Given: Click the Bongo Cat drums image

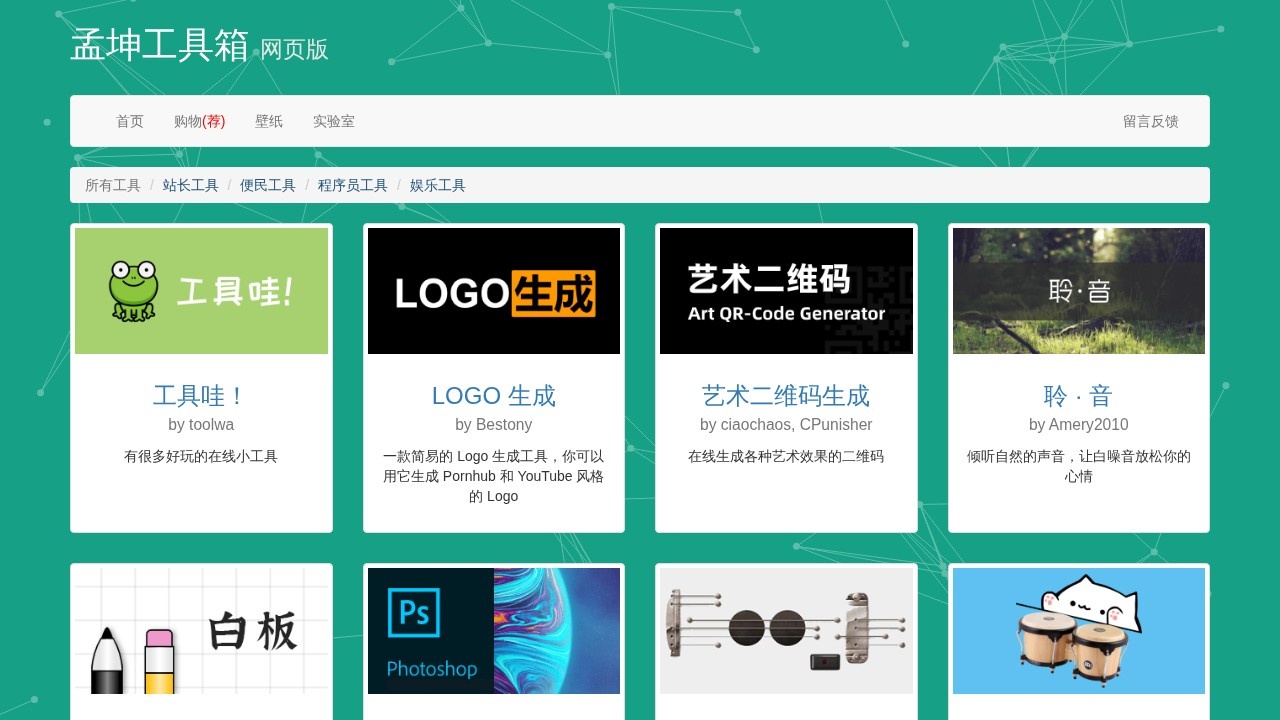Looking at the screenshot, I should click(1078, 630).
